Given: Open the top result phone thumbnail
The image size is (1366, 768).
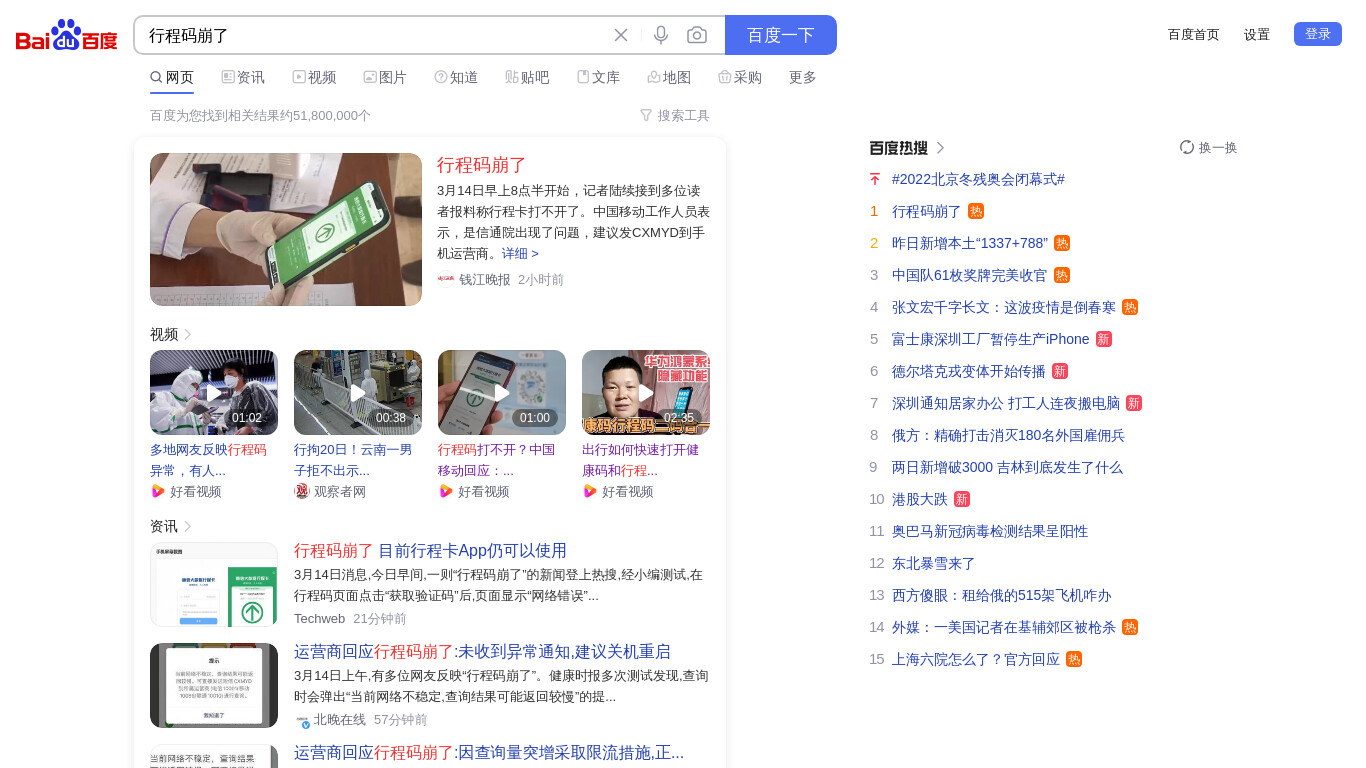Looking at the screenshot, I should click(286, 229).
